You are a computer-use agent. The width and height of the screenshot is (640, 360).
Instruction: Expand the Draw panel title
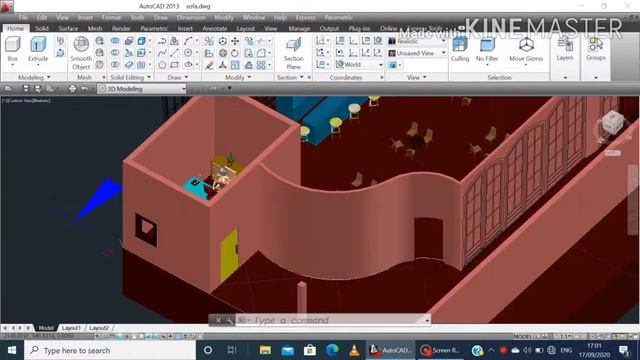point(178,77)
